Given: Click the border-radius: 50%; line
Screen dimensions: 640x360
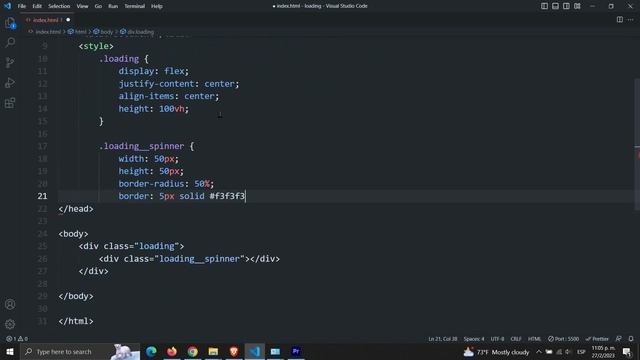Looking at the screenshot, I should click(x=166, y=184).
